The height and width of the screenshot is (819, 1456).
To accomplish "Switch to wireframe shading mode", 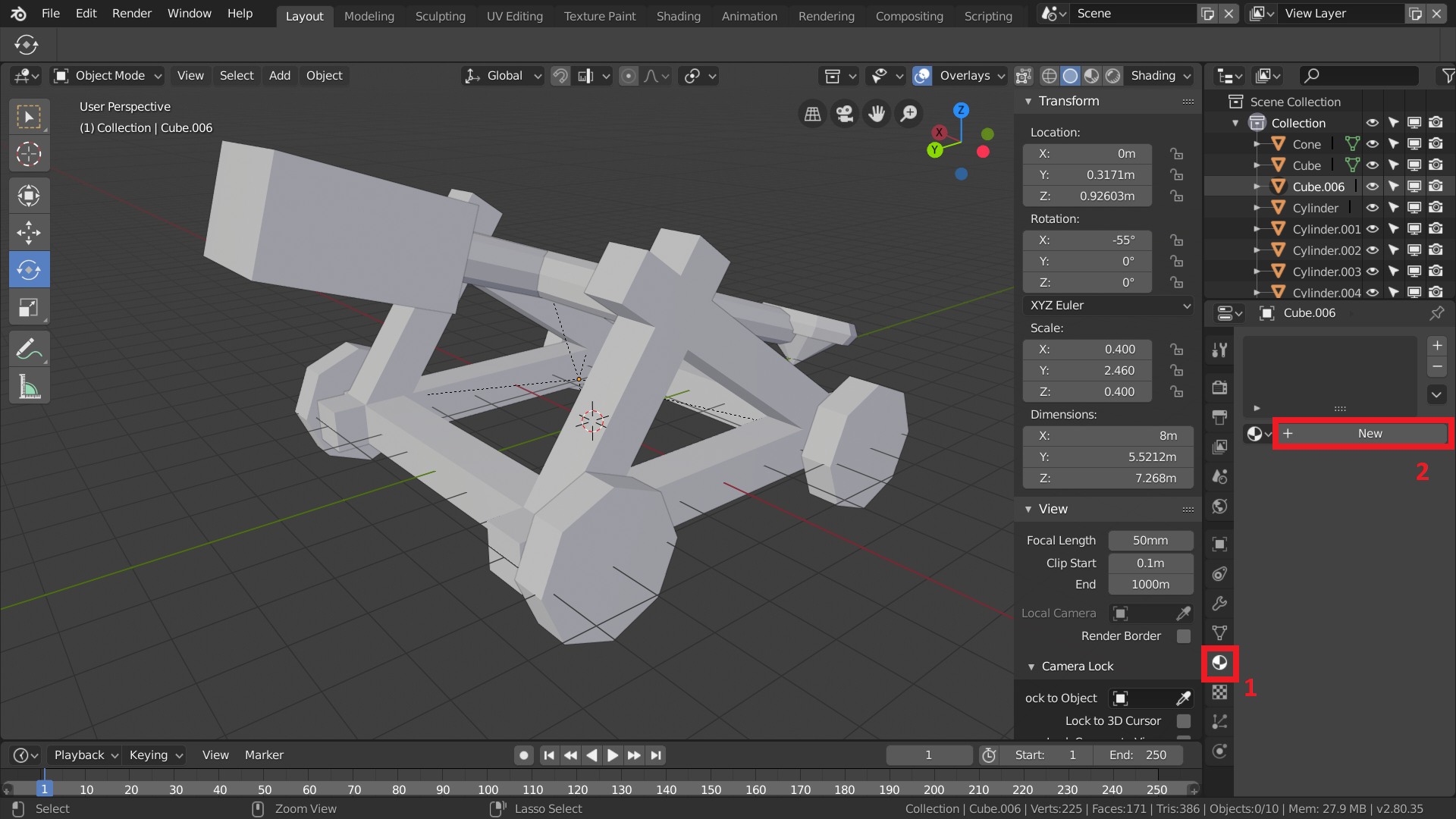I will [x=1050, y=76].
